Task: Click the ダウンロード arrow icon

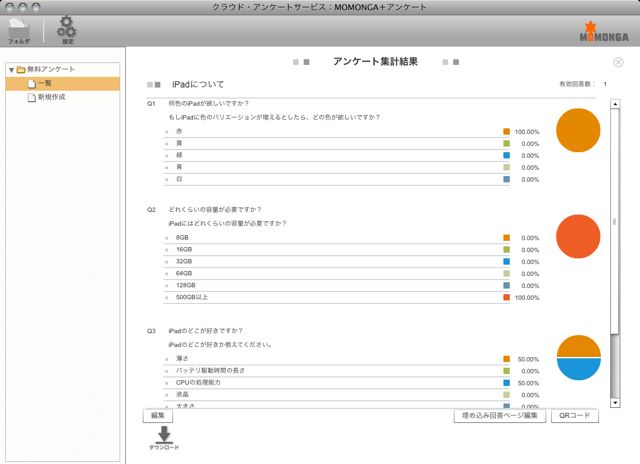Action: coord(164,438)
